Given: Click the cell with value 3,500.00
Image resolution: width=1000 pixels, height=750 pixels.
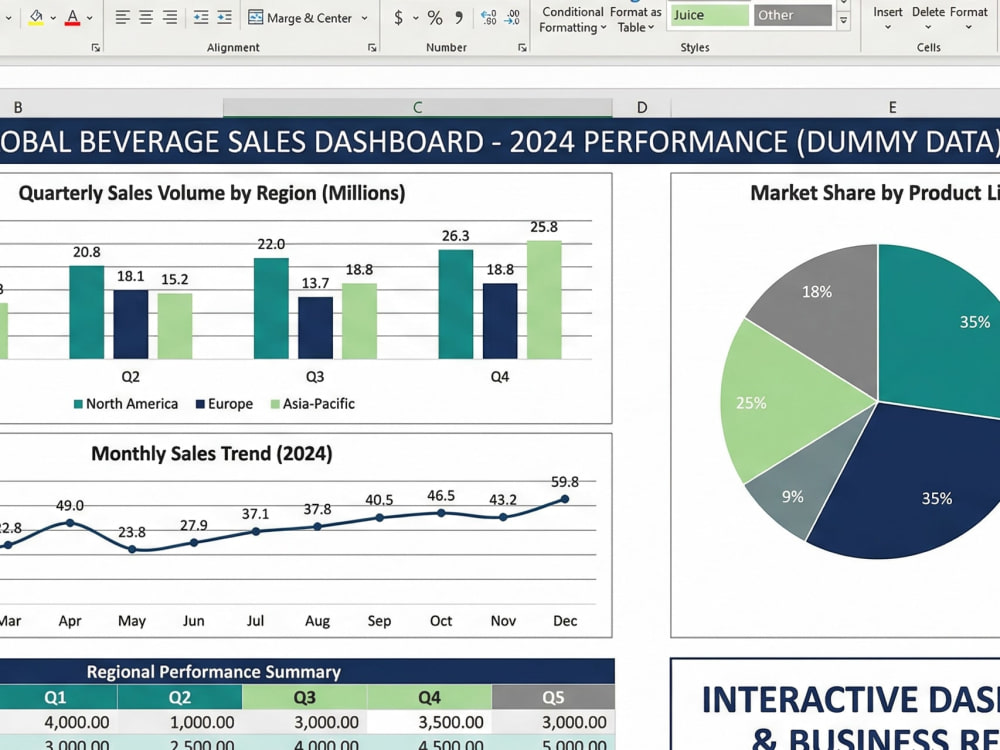Looking at the screenshot, I should pyautogui.click(x=429, y=722).
